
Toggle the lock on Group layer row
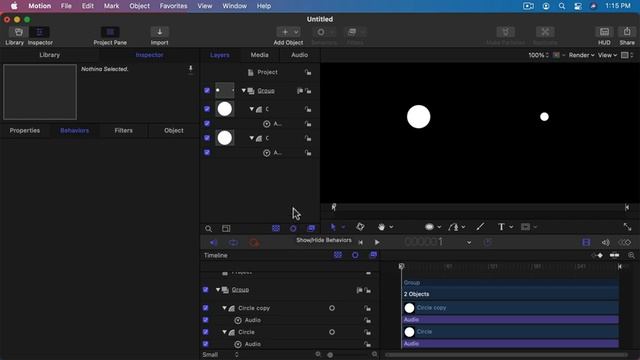pos(308,91)
